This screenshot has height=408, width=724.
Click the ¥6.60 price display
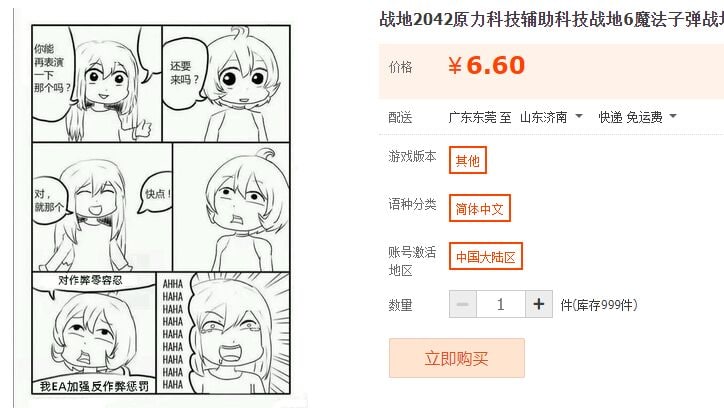[486, 65]
